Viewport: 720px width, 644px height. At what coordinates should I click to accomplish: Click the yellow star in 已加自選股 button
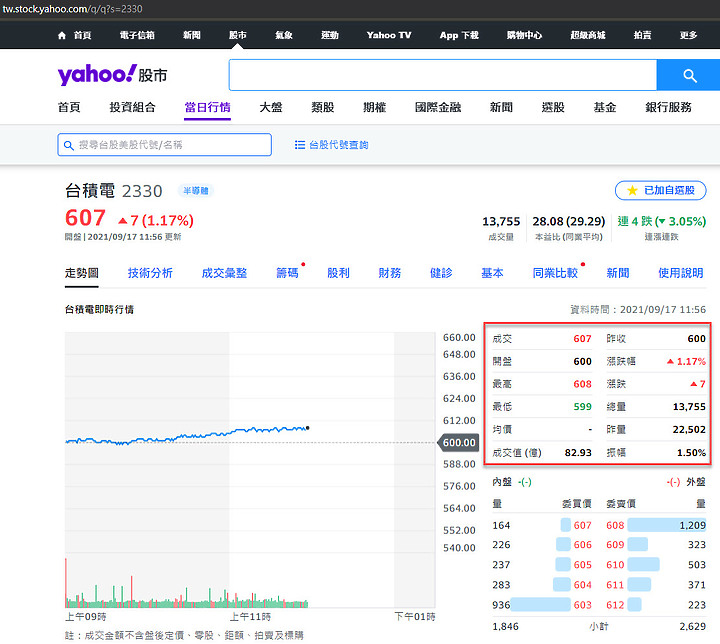pos(632,190)
